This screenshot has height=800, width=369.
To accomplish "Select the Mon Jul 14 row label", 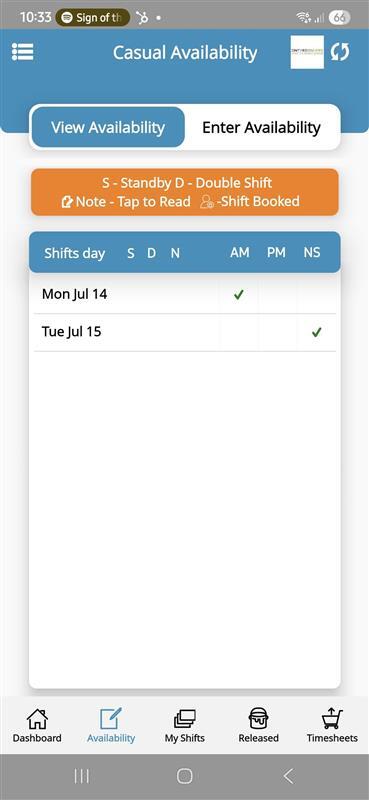I will point(75,294).
